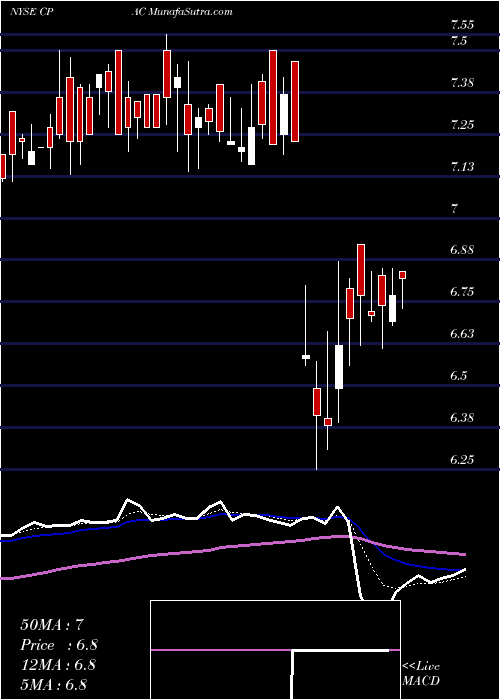Screen dimensions: 500x700
Task: Click the AC MunafaSutra.com title text
Action: click(x=182, y=12)
